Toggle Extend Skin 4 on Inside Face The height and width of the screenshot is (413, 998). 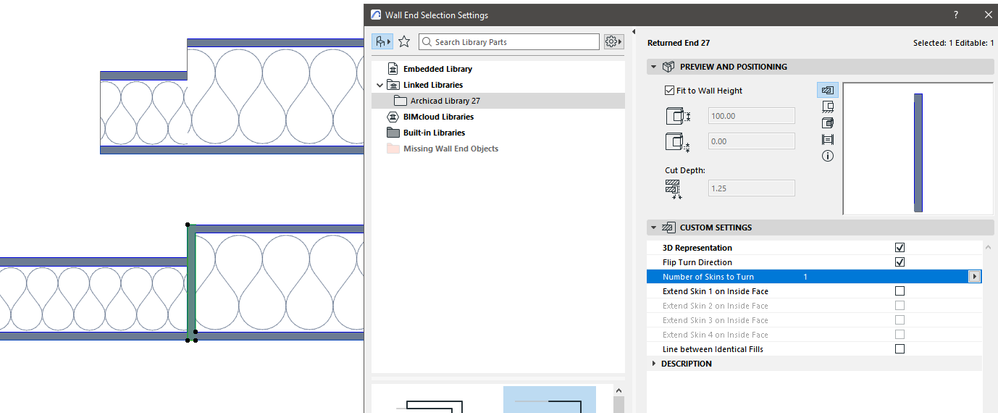pos(899,335)
